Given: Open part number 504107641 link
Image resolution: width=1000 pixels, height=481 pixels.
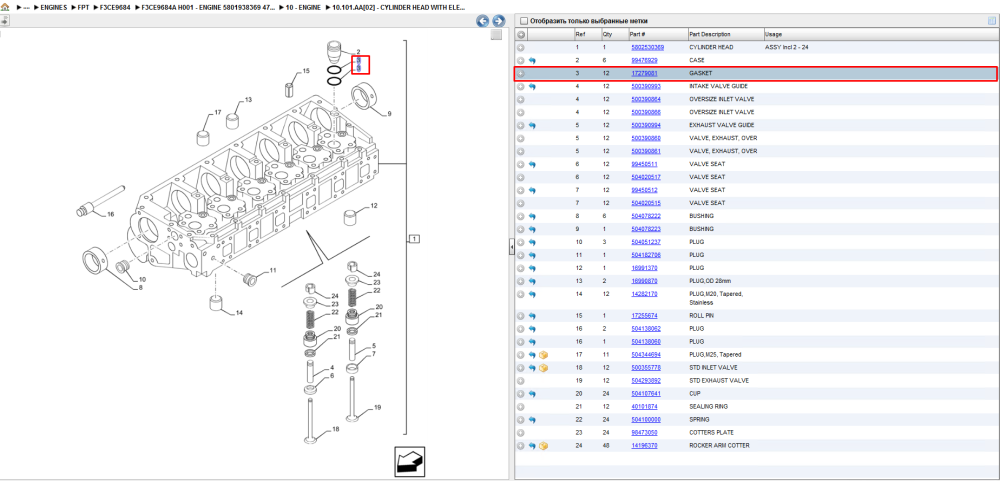Looking at the screenshot, I should pos(646,394).
